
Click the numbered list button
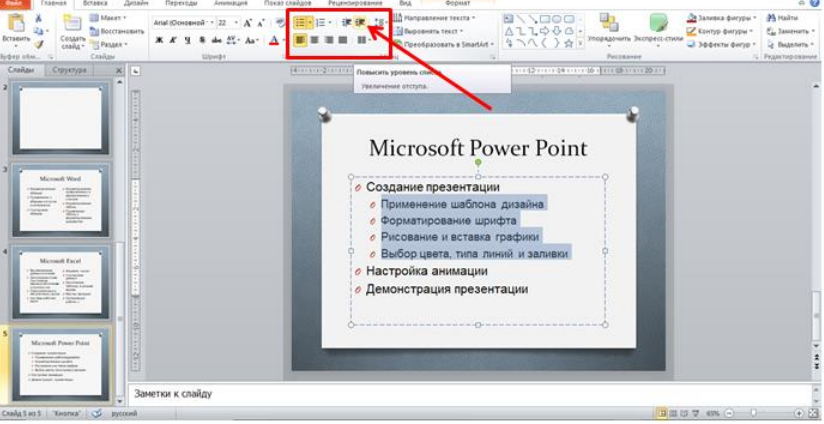322,21
